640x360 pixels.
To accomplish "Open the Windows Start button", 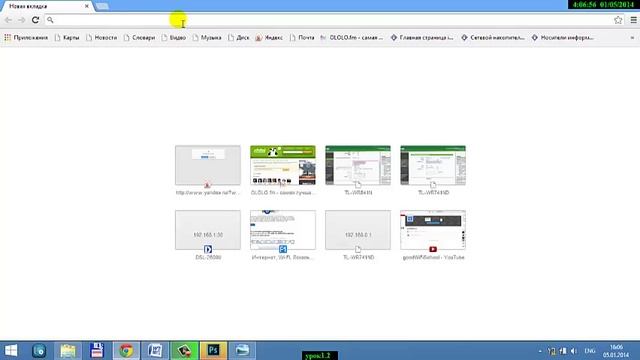I will tap(11, 350).
